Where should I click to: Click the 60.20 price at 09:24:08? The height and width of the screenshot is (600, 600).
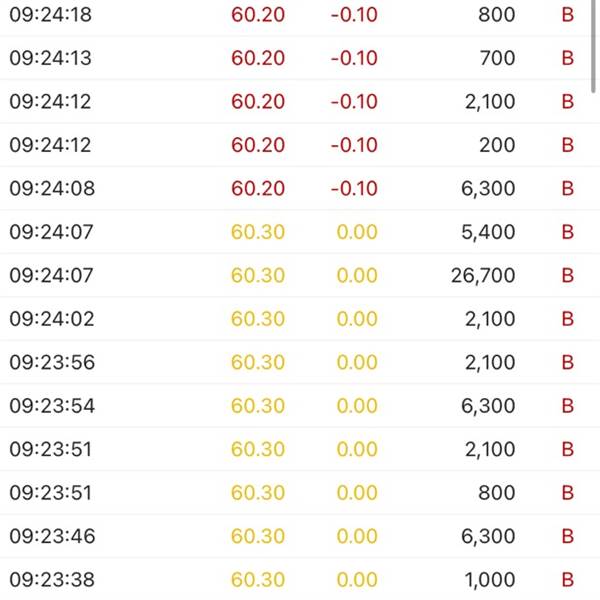(258, 188)
